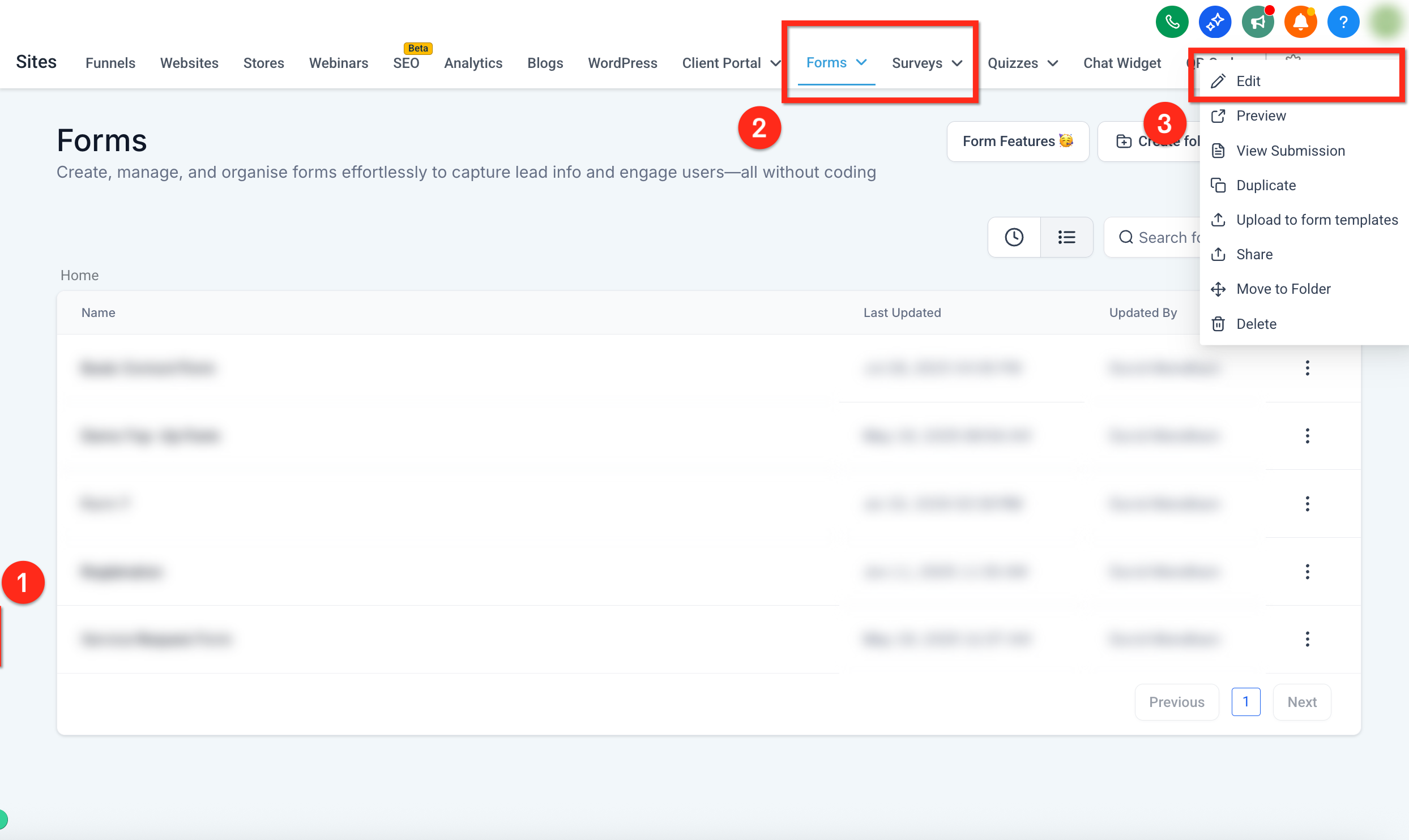
Task: Choose View Submission from the menu
Action: 1304,151
